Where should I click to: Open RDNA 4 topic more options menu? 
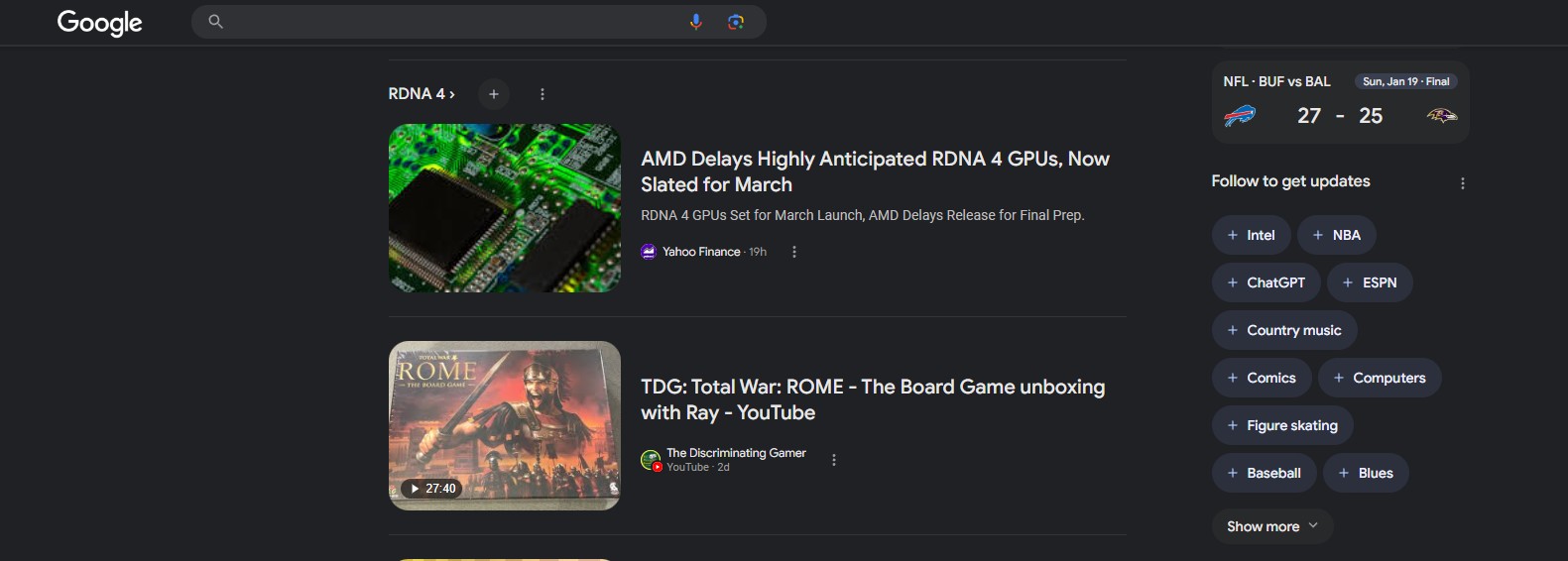point(543,94)
